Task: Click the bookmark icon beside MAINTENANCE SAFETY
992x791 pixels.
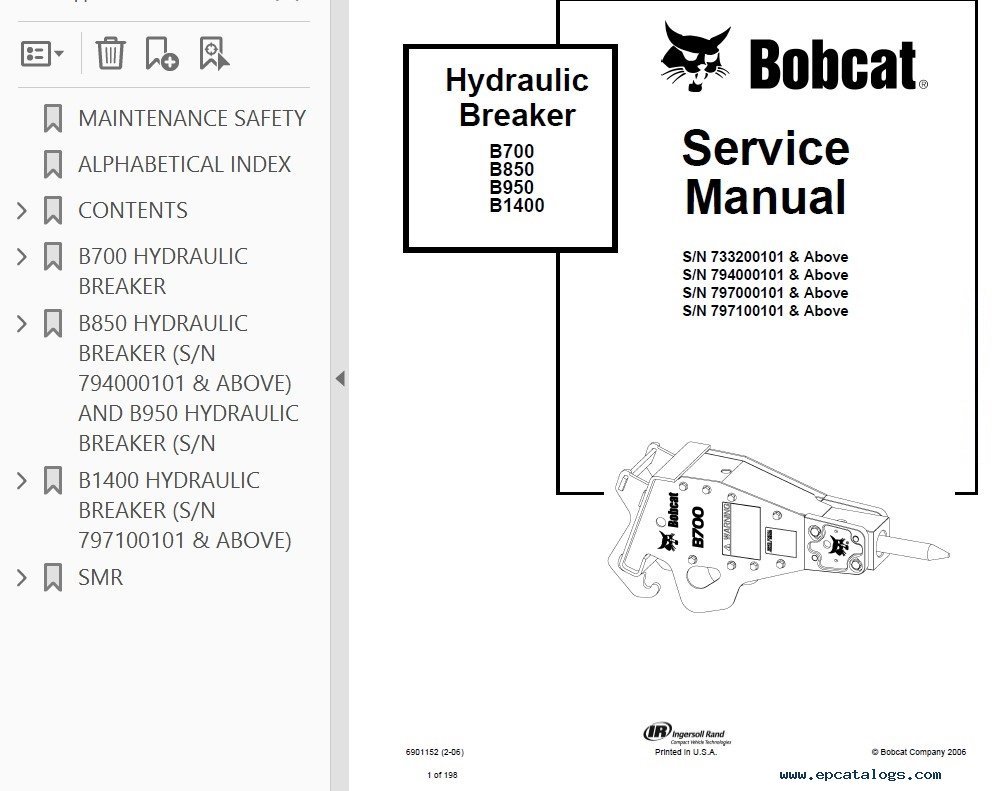Action: pos(53,117)
